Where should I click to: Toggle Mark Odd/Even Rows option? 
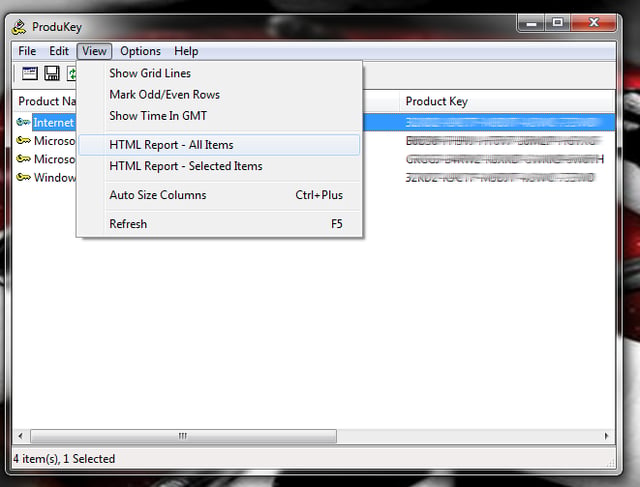(x=220, y=95)
